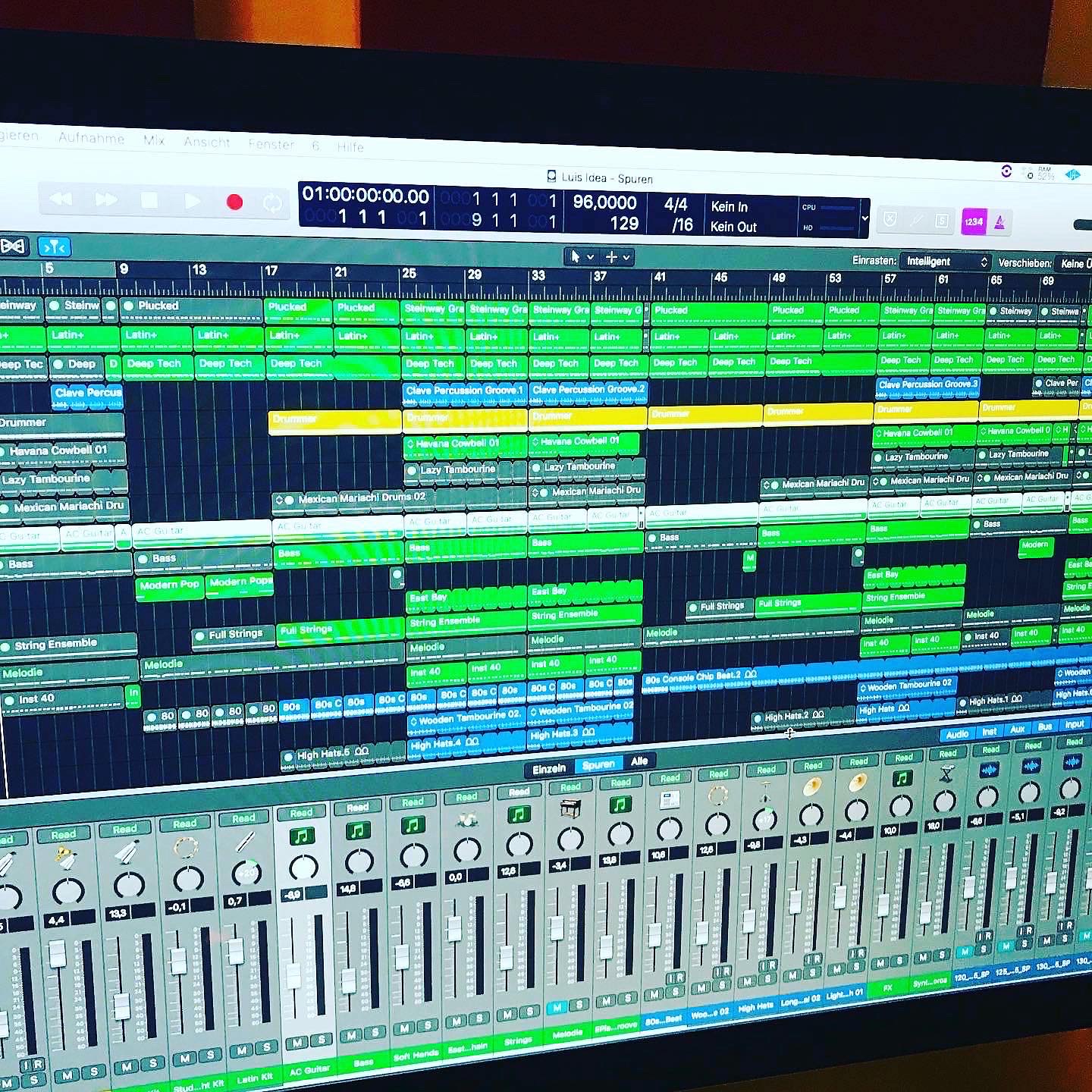Click the AC Guitar channel volume fader

pyautogui.click(x=293, y=974)
